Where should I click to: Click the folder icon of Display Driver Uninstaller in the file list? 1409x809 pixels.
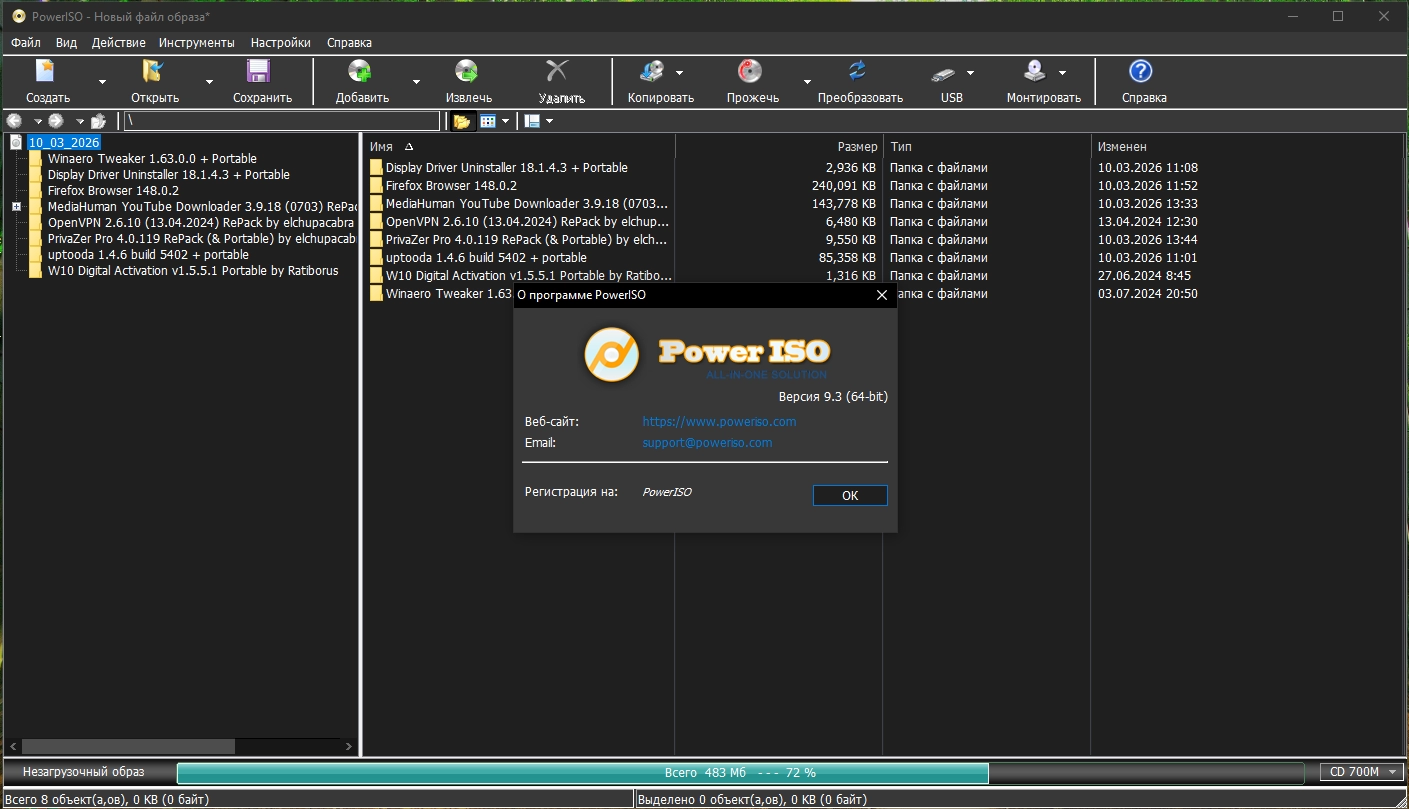tap(377, 168)
